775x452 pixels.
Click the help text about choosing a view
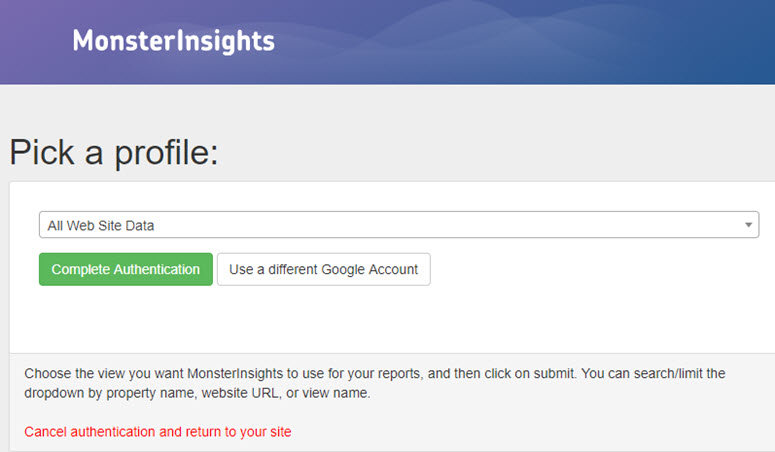tap(374, 373)
